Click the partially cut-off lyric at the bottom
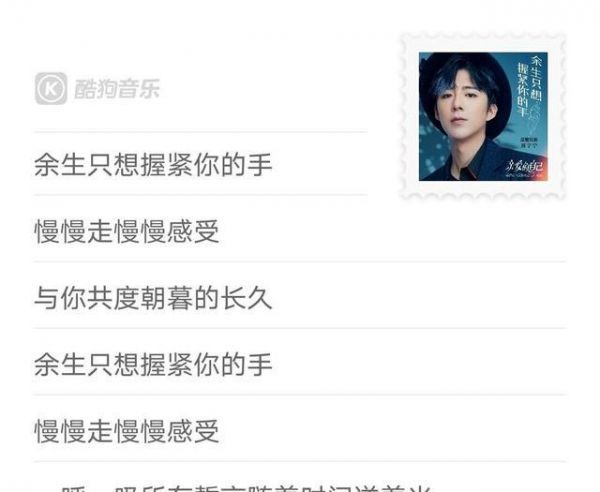This screenshot has height=492, width=600. (x=245, y=488)
